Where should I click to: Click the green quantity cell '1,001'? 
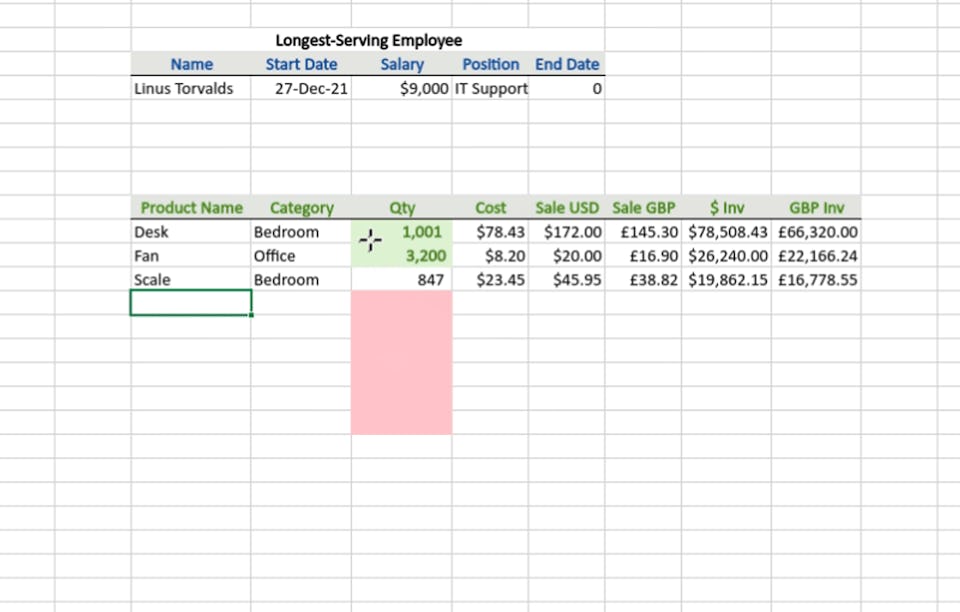click(x=402, y=232)
